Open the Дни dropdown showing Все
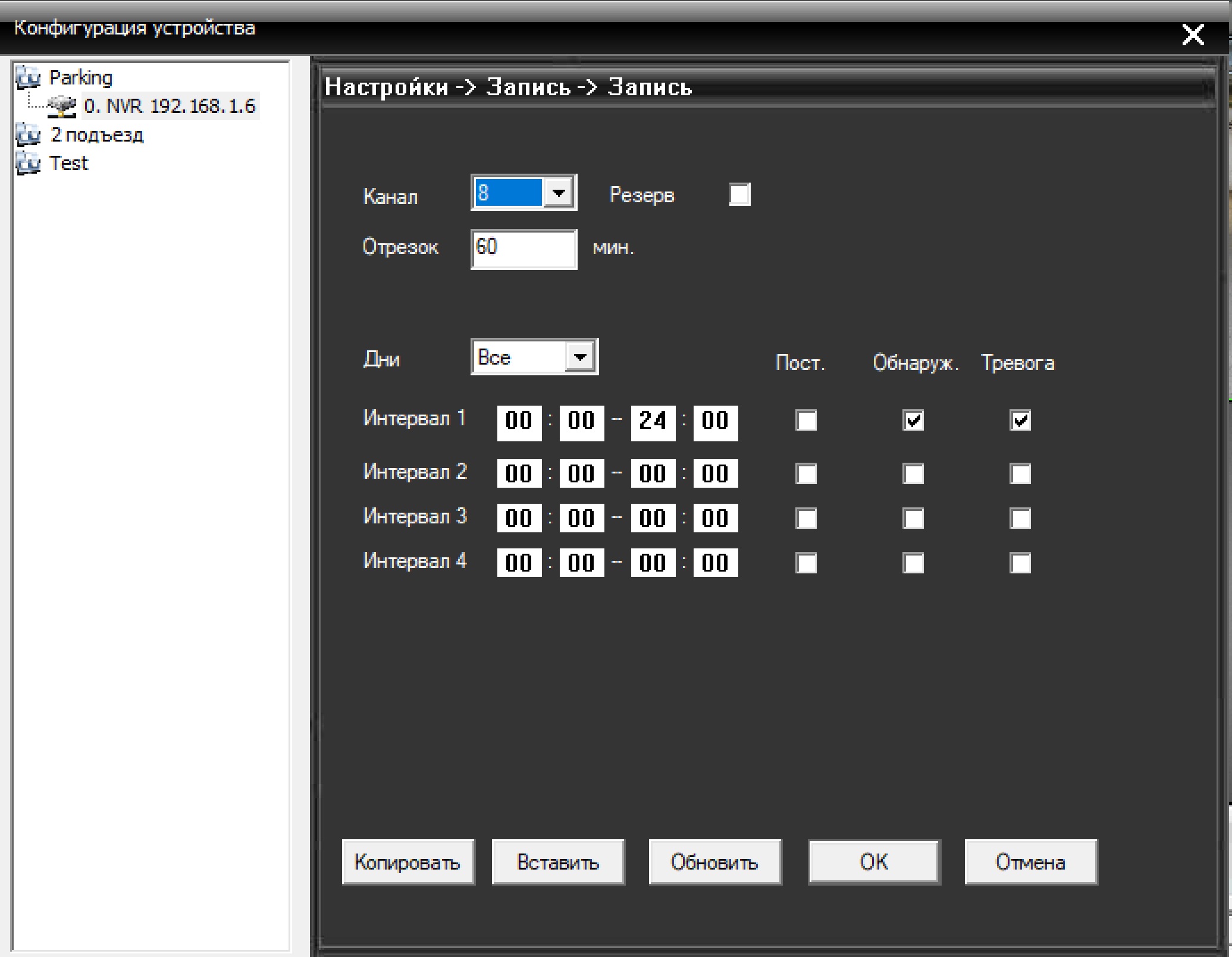Screen dimensions: 1232x957 (580, 357)
